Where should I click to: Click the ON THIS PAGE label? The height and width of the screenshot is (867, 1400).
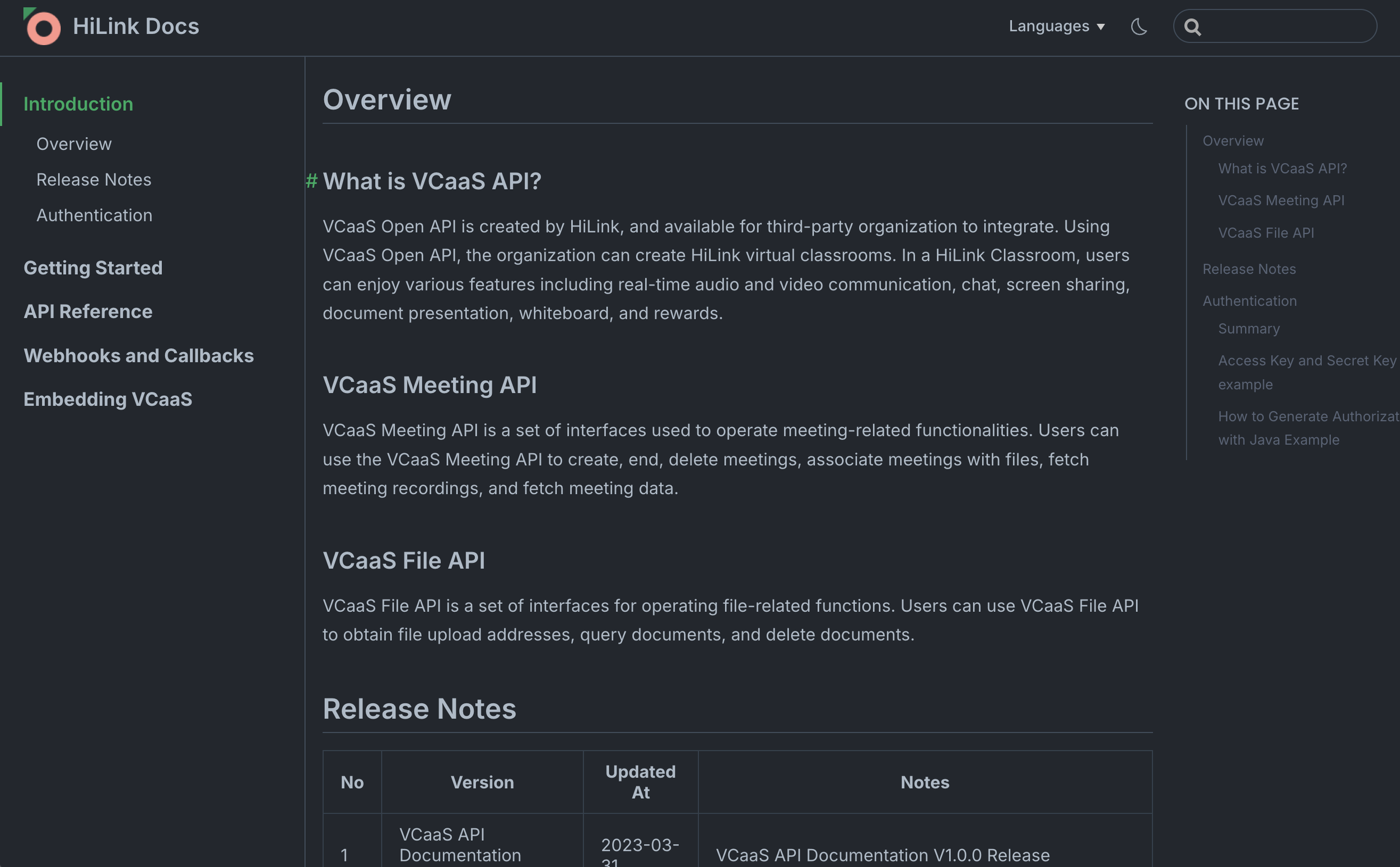(1242, 104)
